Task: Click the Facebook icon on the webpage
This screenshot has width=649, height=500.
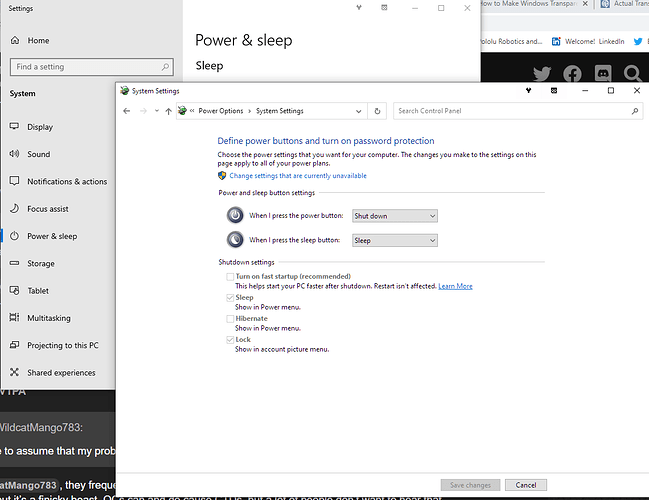Action: 572,74
